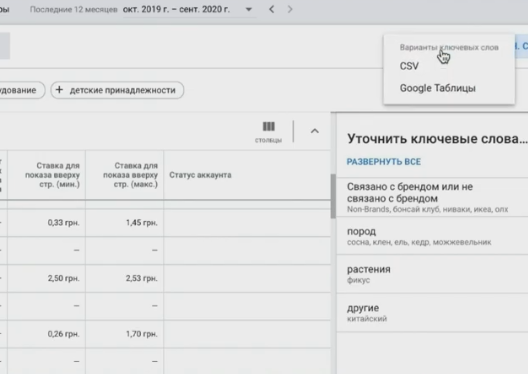The width and height of the screenshot is (528, 374).
Task: Click 'сосна, клен, ель, кедр, можжевельник' subtext
Action: coord(419,242)
